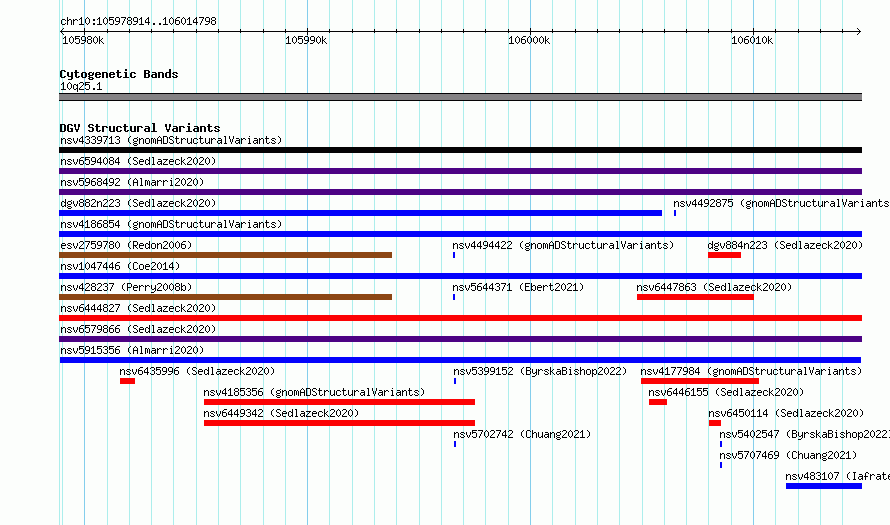The height and width of the screenshot is (525, 890).
Task: Select the small nsv6435996 red bar
Action: click(x=127, y=381)
